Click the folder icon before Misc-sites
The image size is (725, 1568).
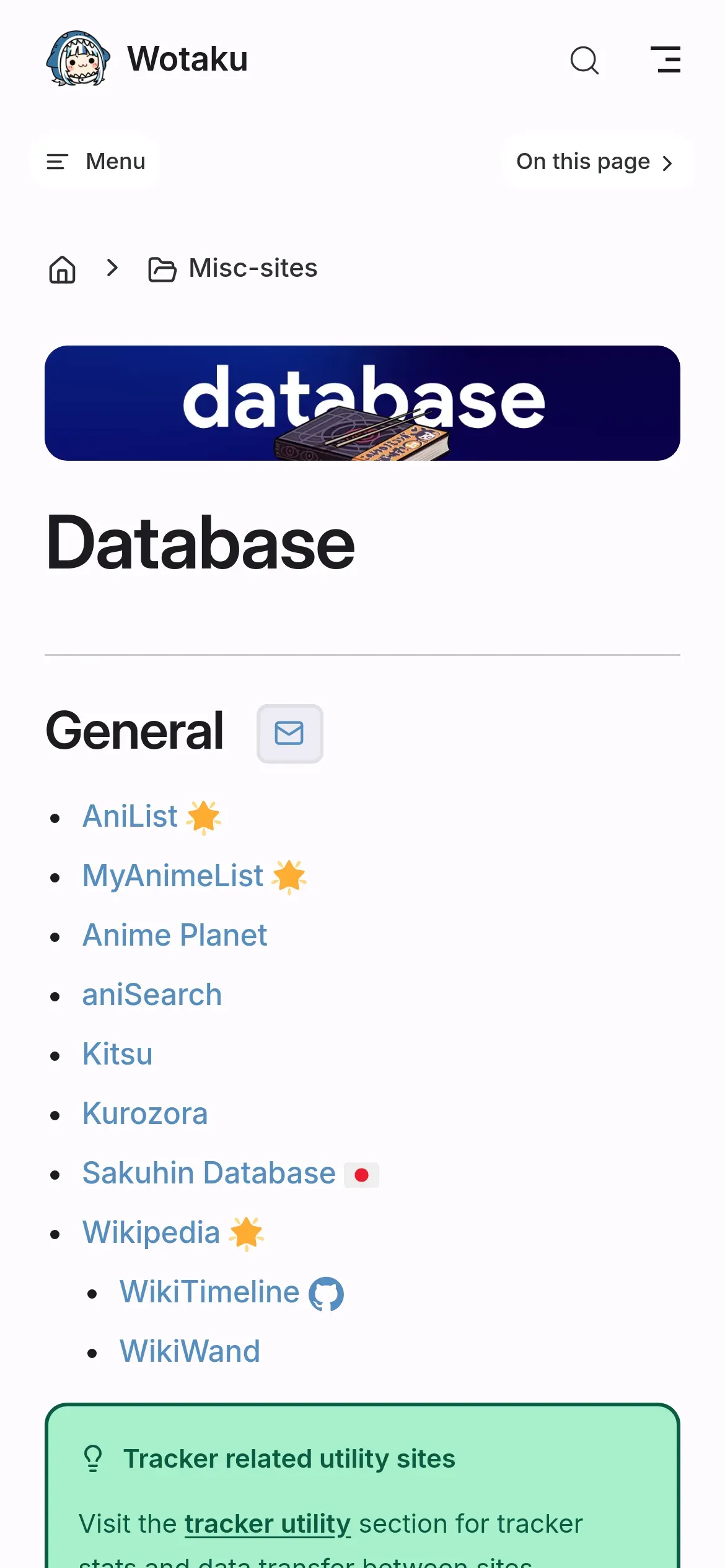pyautogui.click(x=162, y=269)
